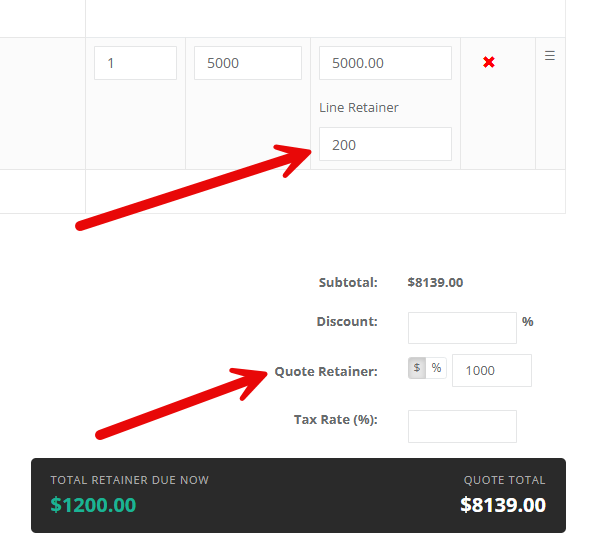
Task: Switch quote retainer to percent mode
Action: click(x=436, y=368)
